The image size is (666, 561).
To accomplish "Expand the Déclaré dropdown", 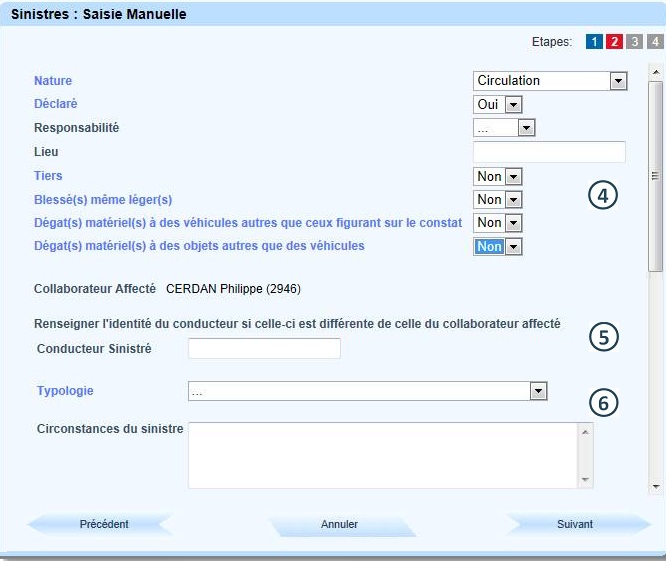I will pos(498,104).
